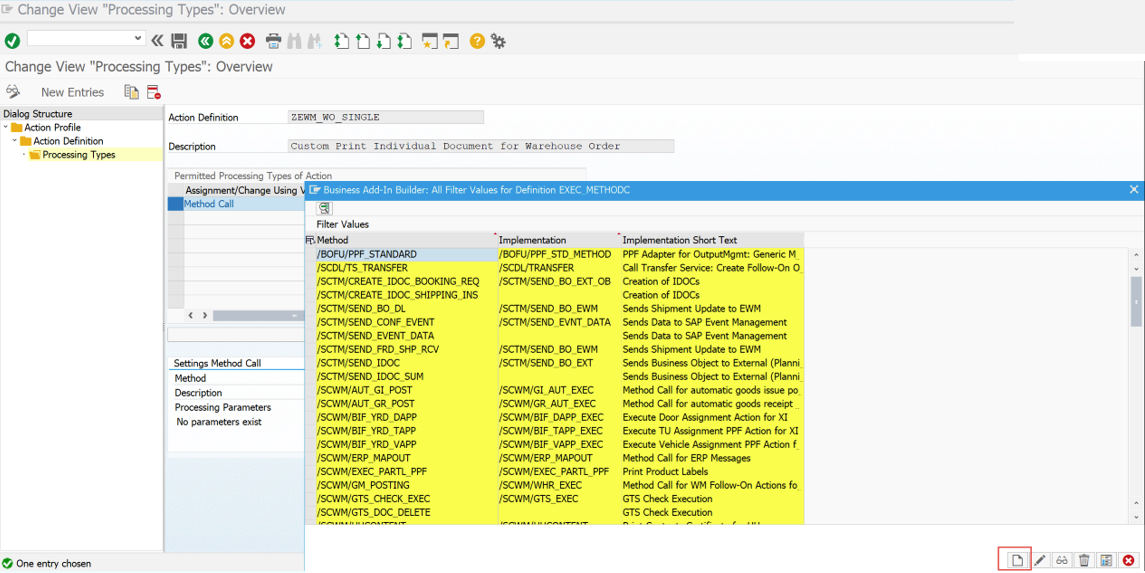Viewport: 1145px width, 573px height.
Task: Click Print Product Labels short text
Action: click(712, 472)
